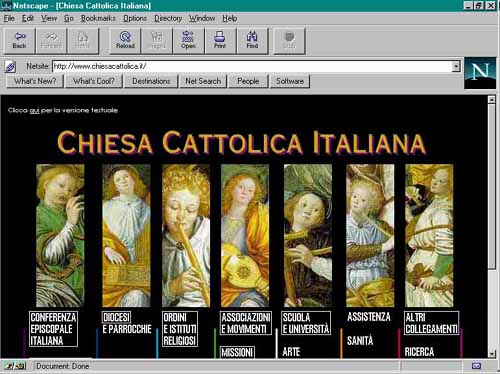
Task: Open Associazioni e Movimenti link
Action: (x=246, y=323)
